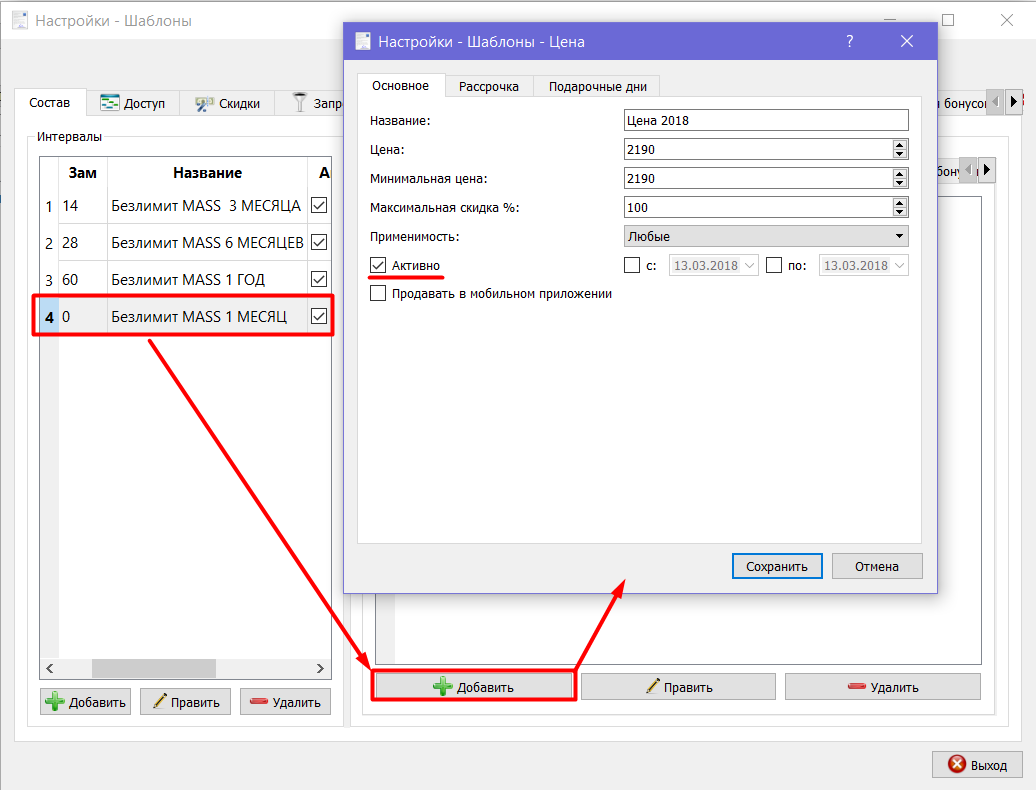Viewport: 1036px width, 790px height.
Task: Click the document icon in the Цена dialog title bar
Action: (363, 41)
